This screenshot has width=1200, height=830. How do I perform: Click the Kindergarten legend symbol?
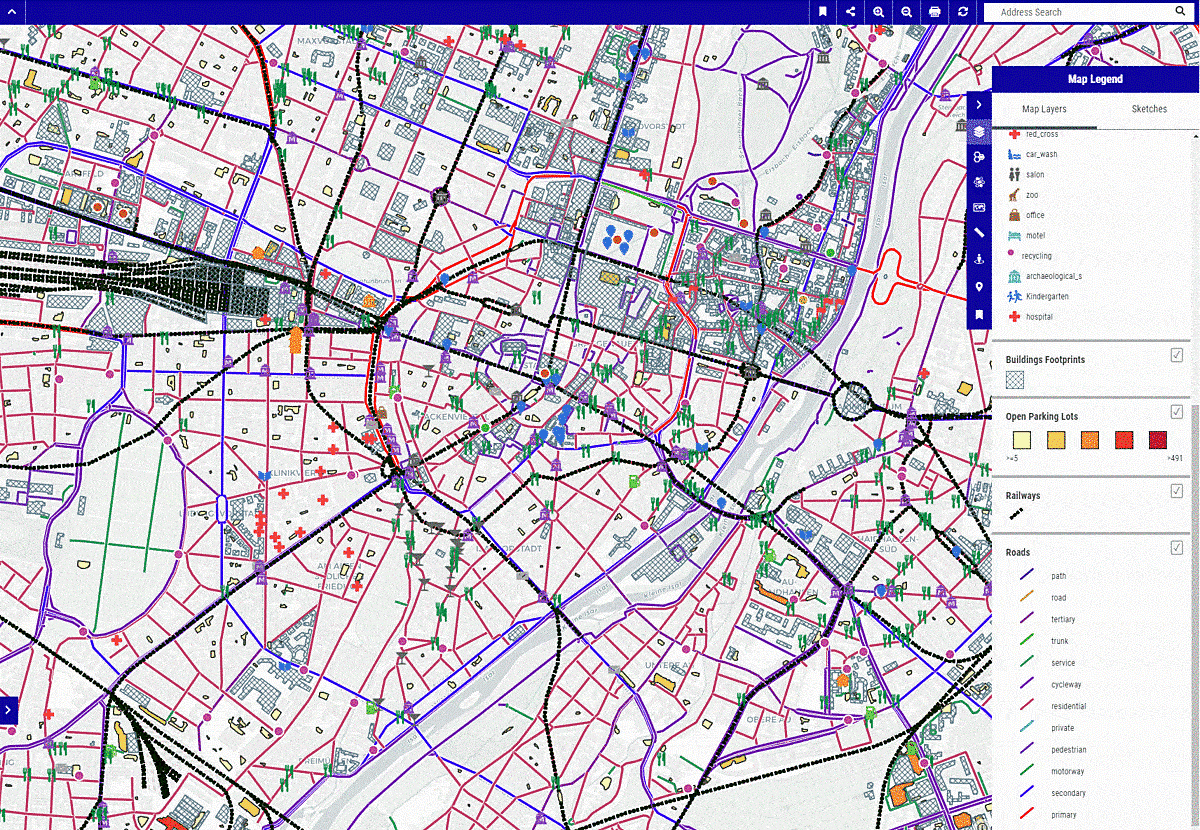pos(1014,297)
